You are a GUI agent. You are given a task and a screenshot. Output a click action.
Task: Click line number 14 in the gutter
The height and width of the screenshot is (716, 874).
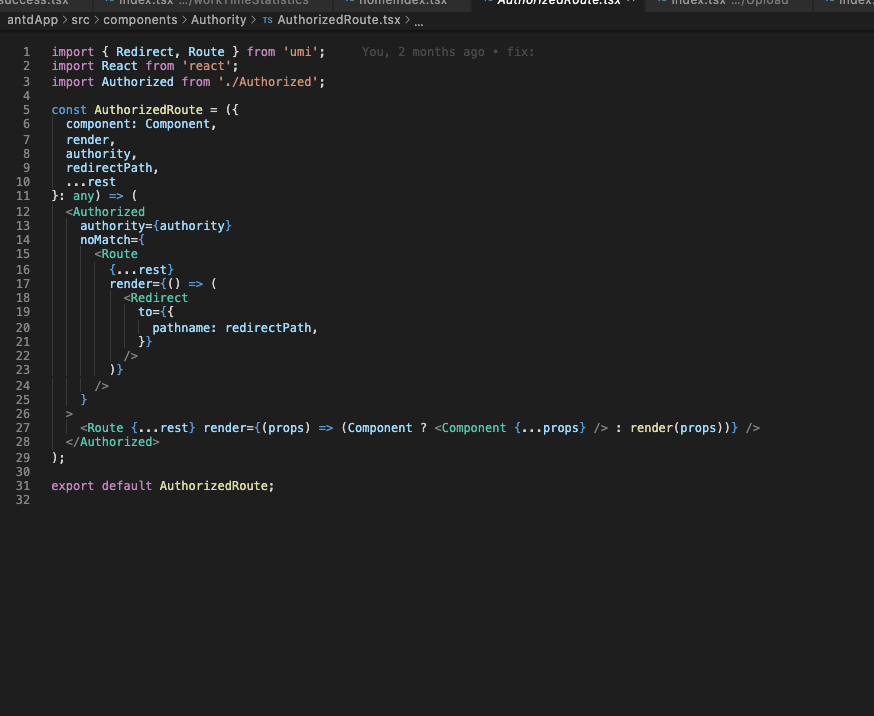[x=23, y=240]
